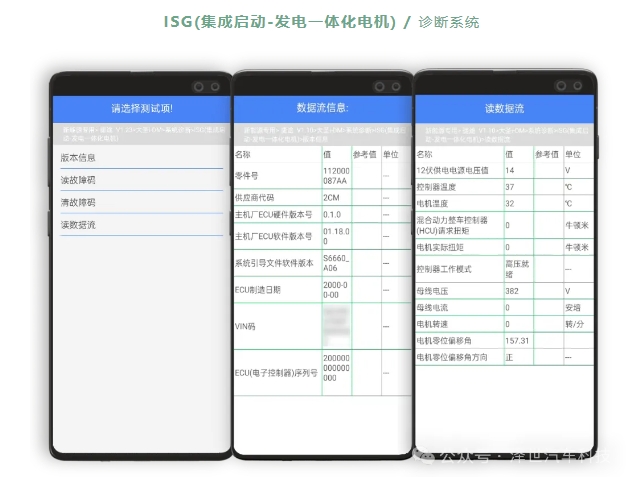634x477 pixels.
Task: Select the 主机厂ECU硬件版本号 row name
Action: tap(273, 215)
